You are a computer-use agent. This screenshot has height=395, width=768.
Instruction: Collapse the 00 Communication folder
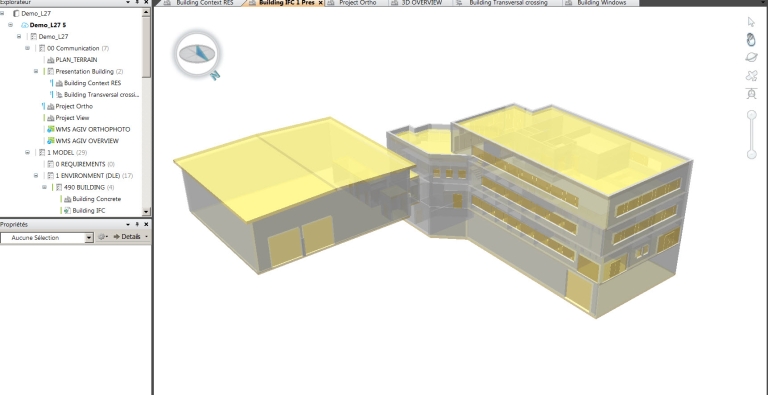pos(27,48)
